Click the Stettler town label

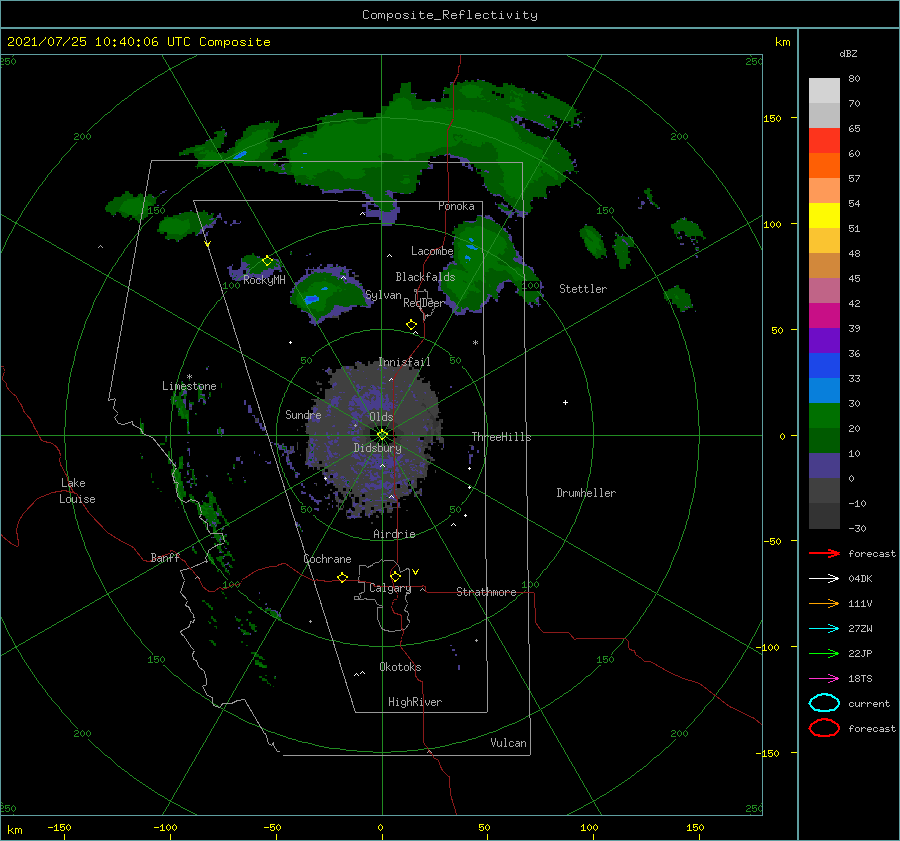[x=583, y=289]
